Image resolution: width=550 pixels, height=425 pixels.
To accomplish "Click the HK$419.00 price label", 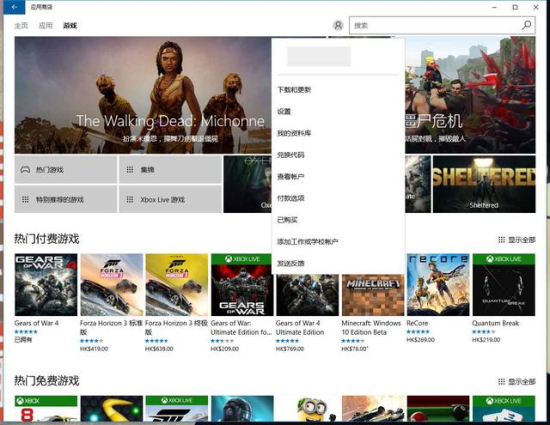I will (94, 349).
